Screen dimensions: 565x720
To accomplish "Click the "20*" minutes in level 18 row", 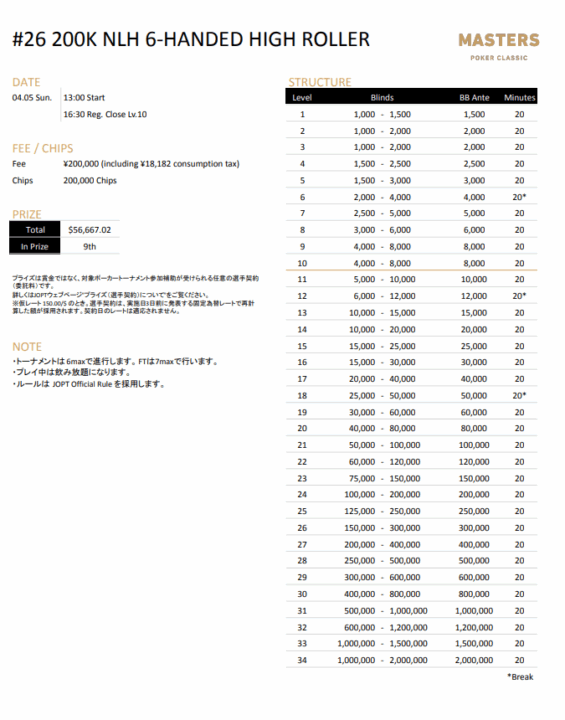I will tap(520, 395).
